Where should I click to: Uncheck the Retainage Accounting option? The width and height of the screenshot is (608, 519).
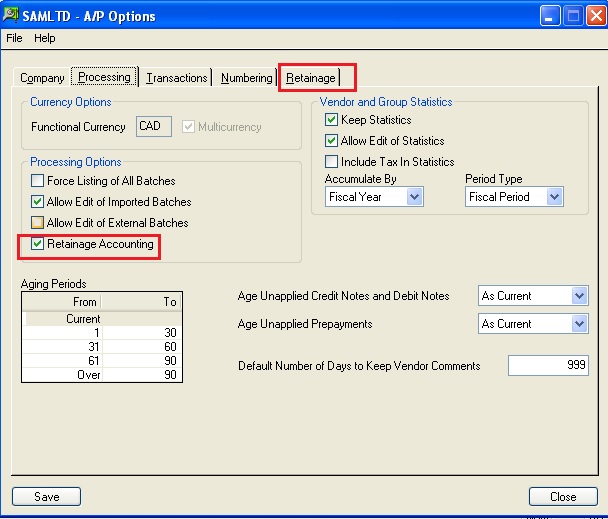point(37,244)
